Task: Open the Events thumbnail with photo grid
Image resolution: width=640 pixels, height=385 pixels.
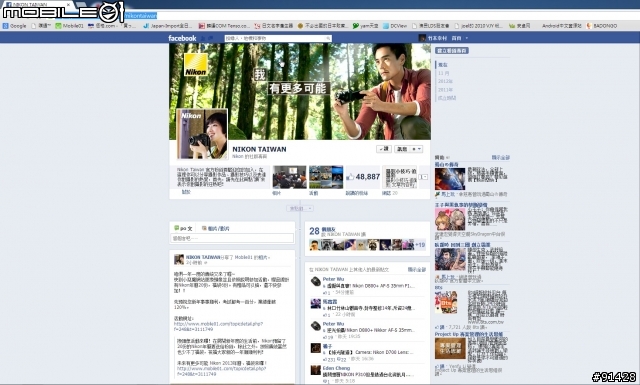Action: click(x=326, y=177)
